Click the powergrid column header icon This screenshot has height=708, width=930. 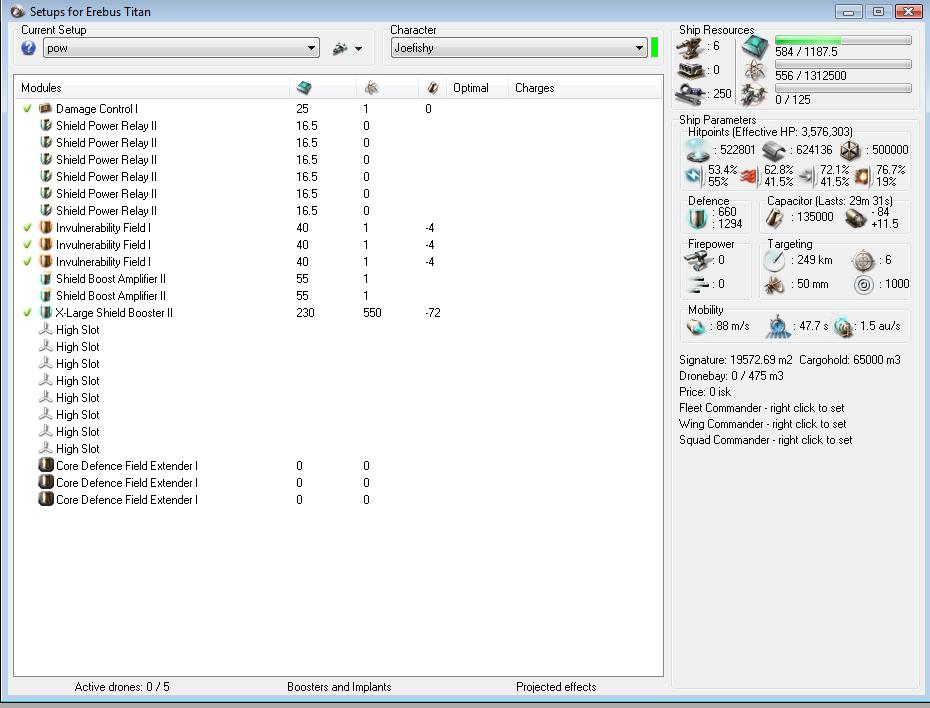(371, 88)
